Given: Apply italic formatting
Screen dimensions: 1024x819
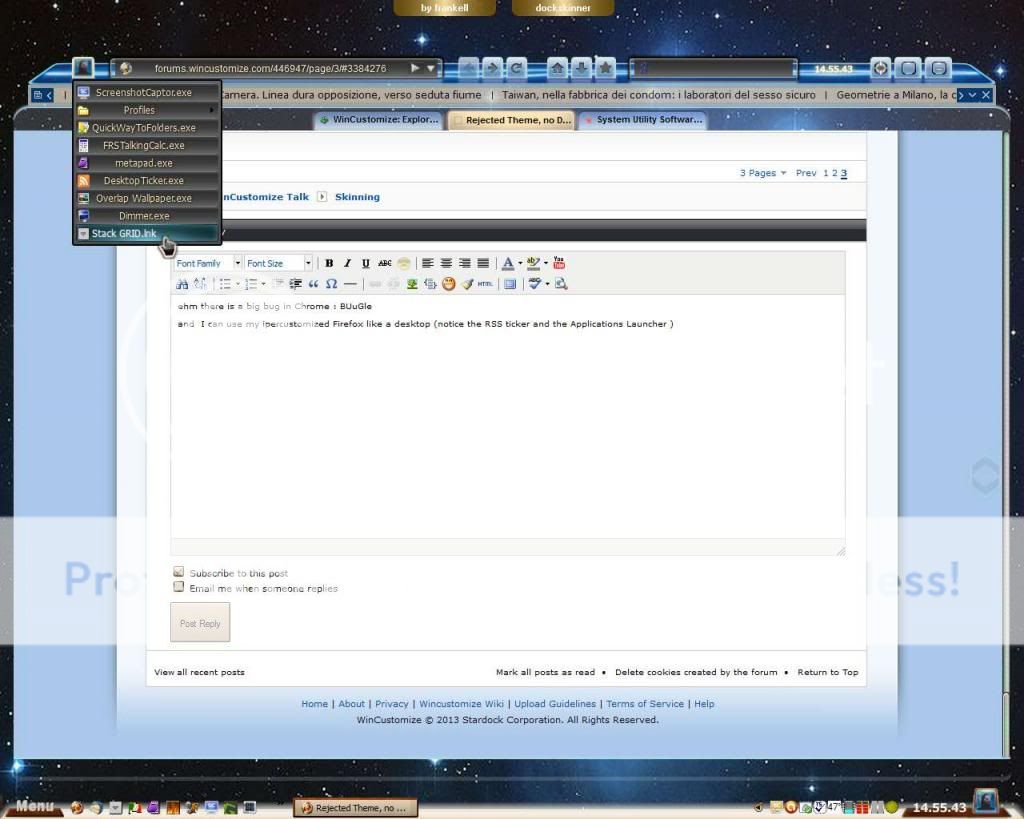Looking at the screenshot, I should pyautogui.click(x=347, y=263).
